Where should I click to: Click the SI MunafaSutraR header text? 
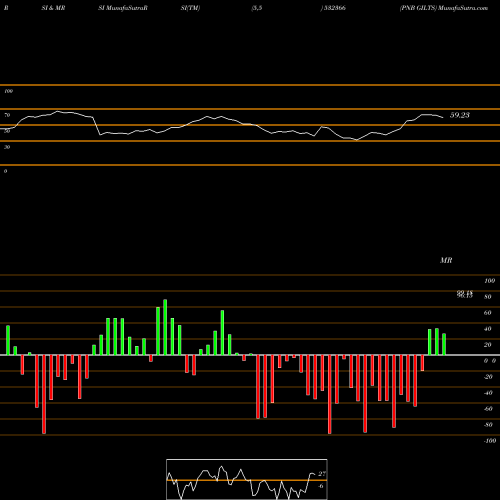[x=123, y=8]
